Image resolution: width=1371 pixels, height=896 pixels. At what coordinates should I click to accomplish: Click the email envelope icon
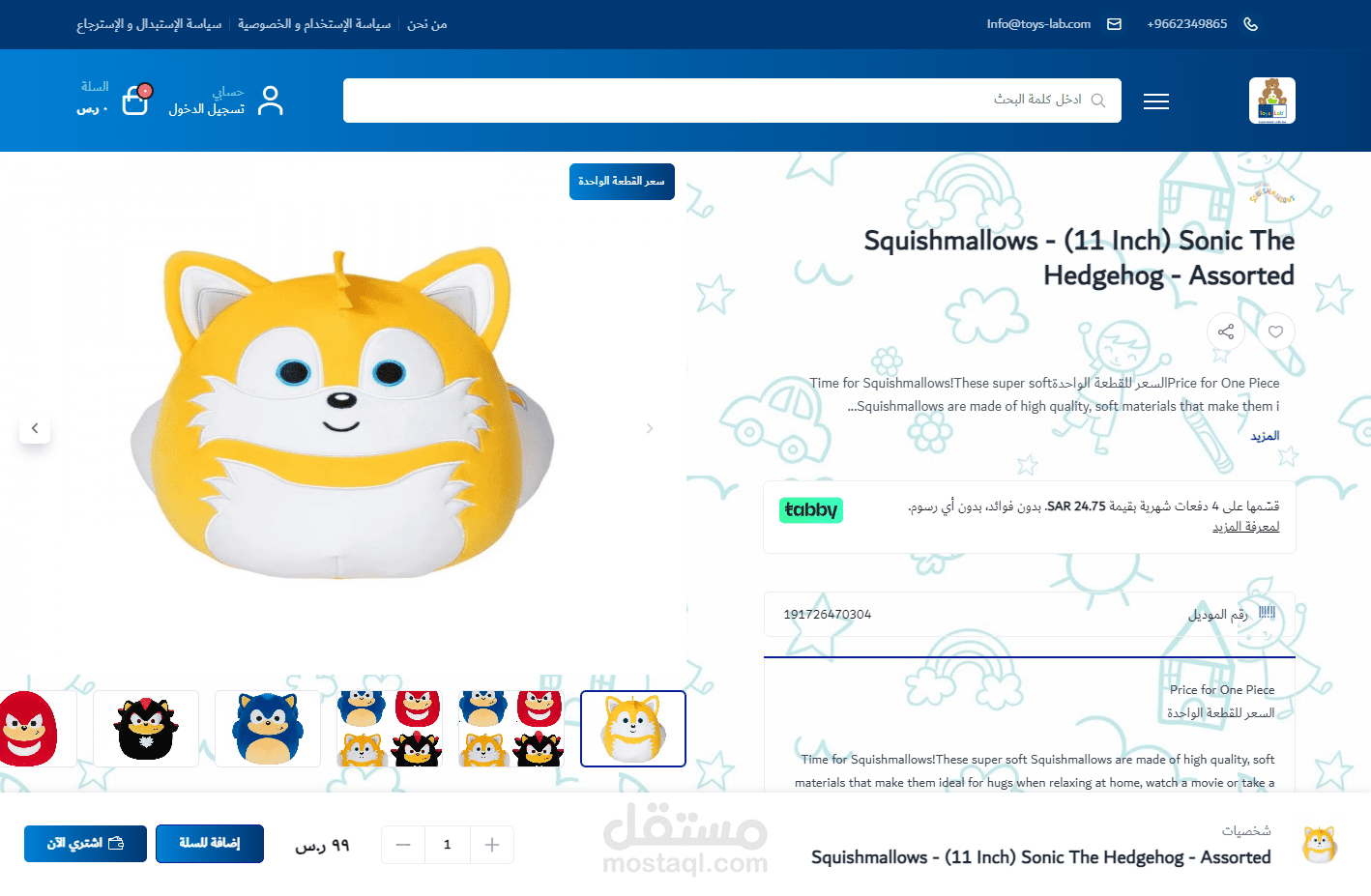(1115, 24)
